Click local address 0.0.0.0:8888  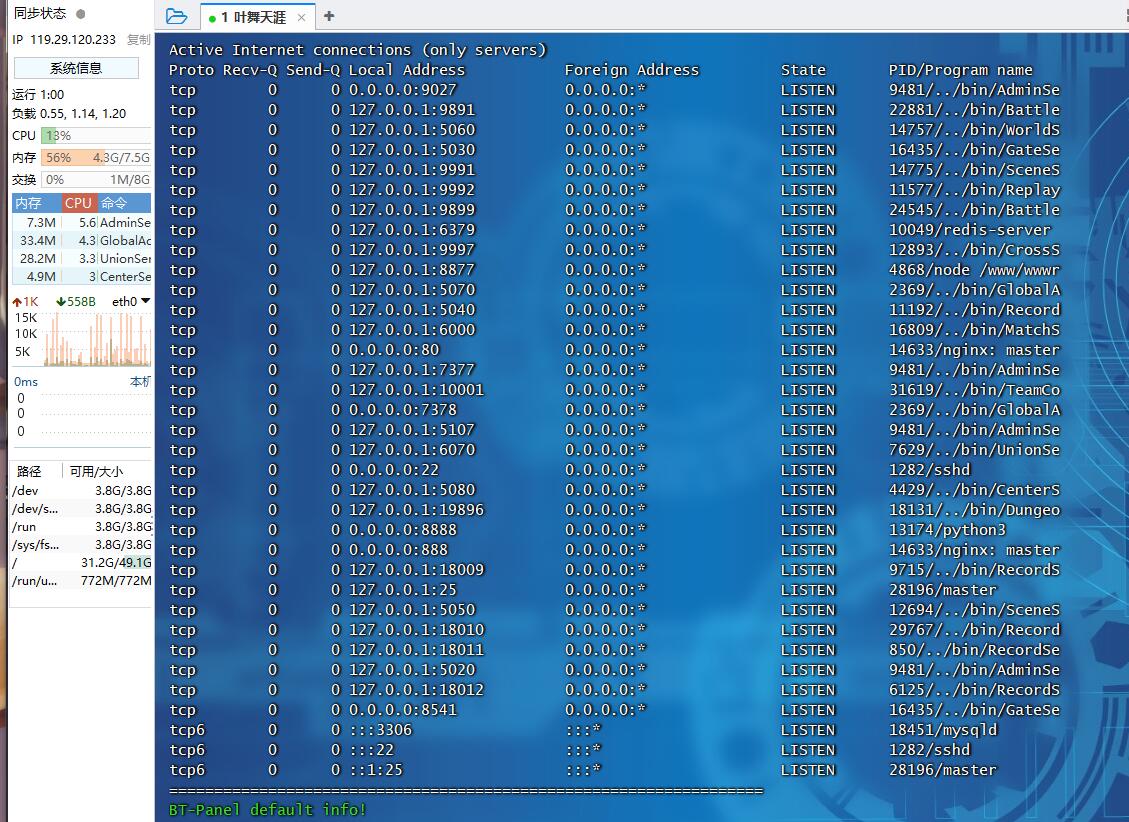402,530
